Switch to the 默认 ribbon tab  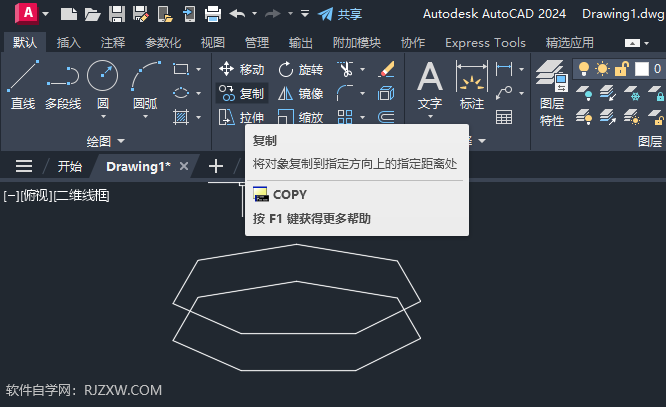pyautogui.click(x=25, y=42)
